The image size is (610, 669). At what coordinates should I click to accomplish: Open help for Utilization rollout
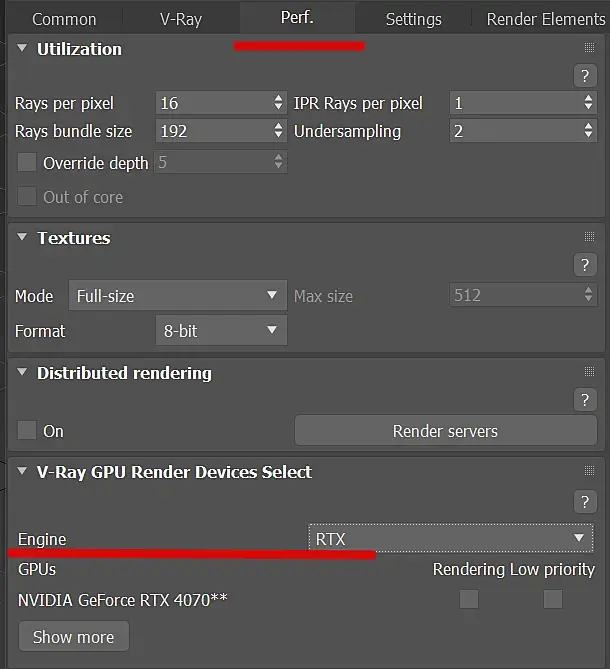click(585, 76)
